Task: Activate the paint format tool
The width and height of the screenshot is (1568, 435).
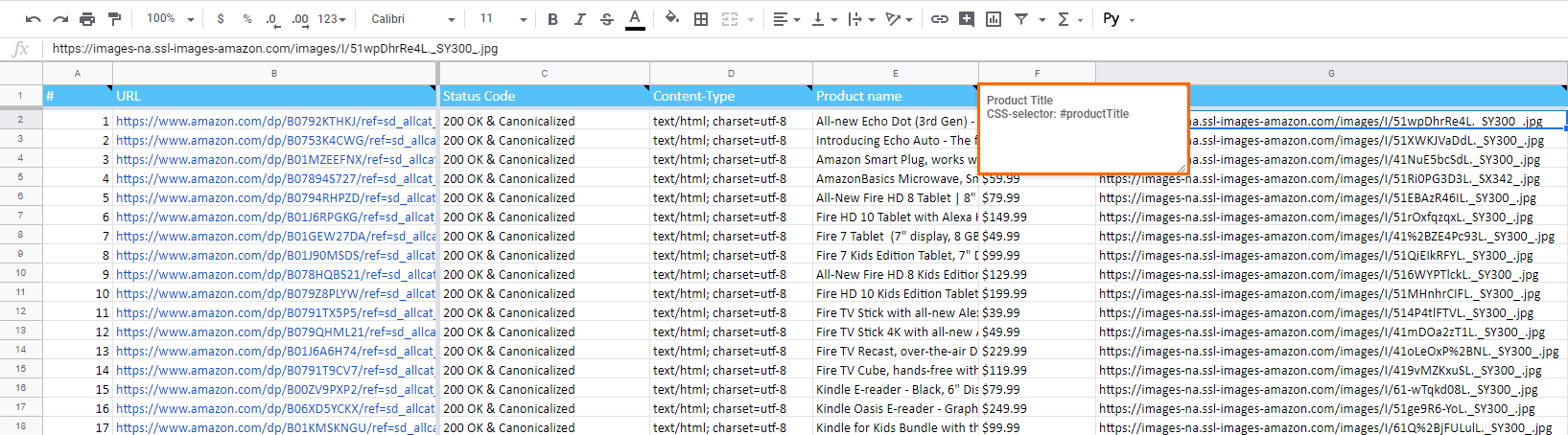Action: (114, 19)
